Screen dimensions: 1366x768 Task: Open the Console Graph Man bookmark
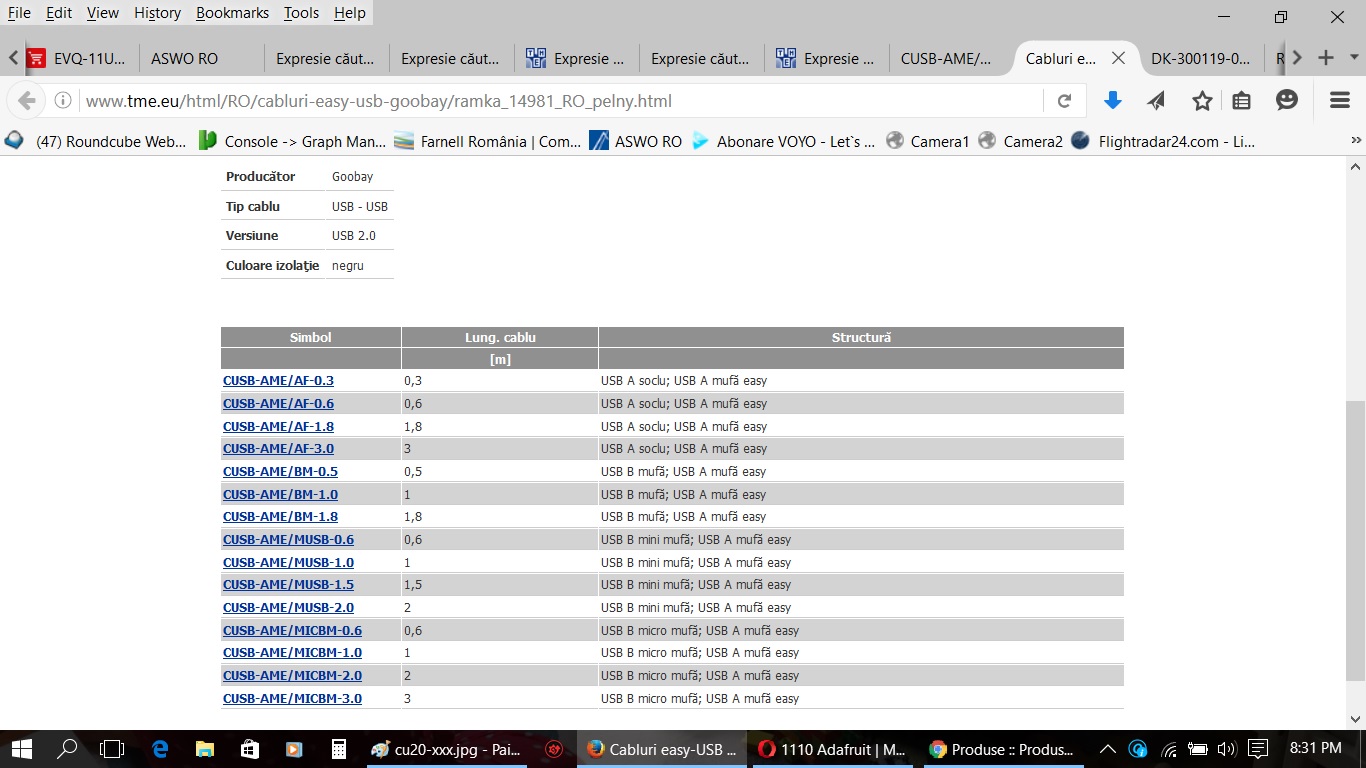click(x=291, y=141)
